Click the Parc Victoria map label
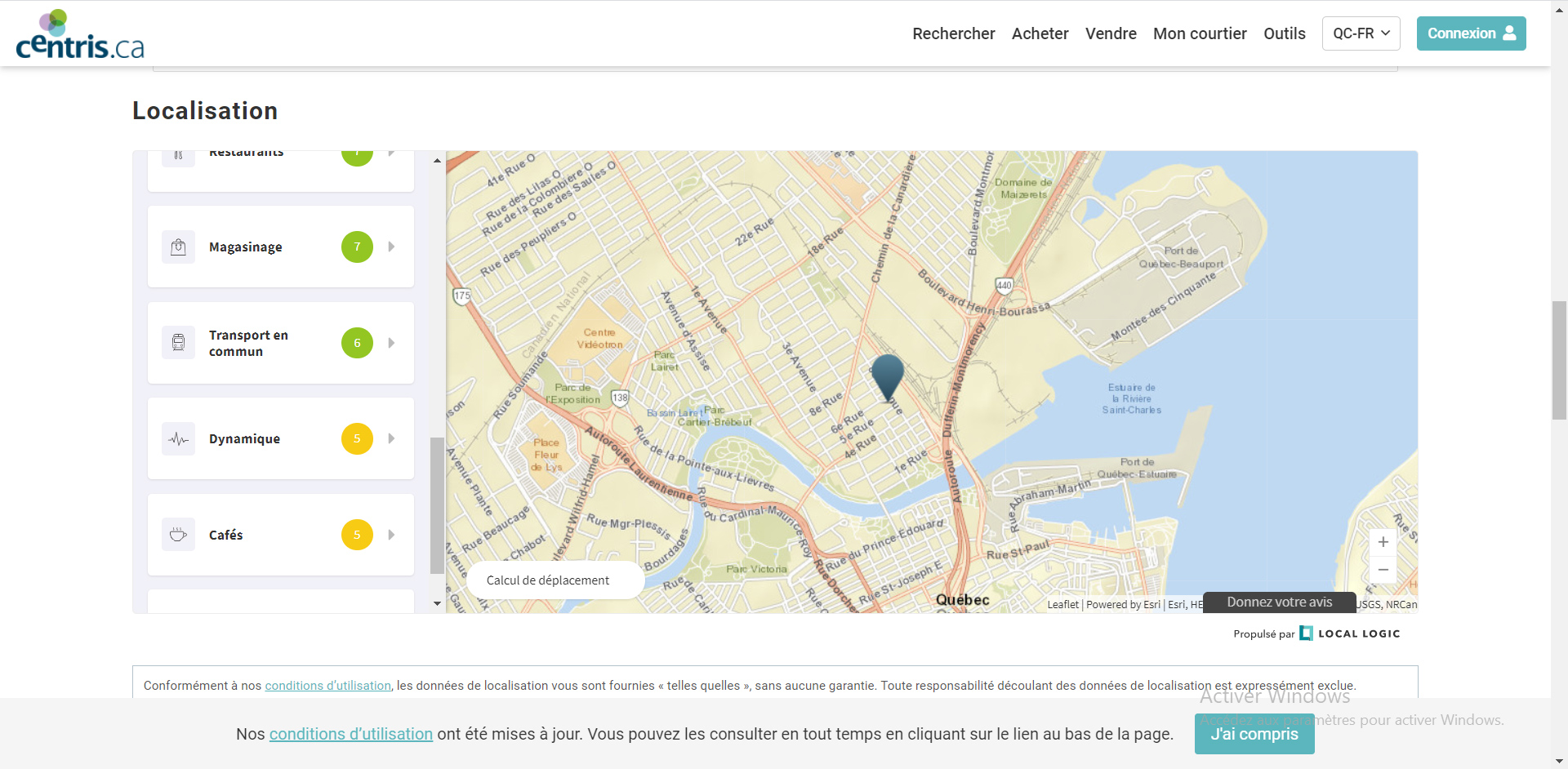 tap(756, 569)
